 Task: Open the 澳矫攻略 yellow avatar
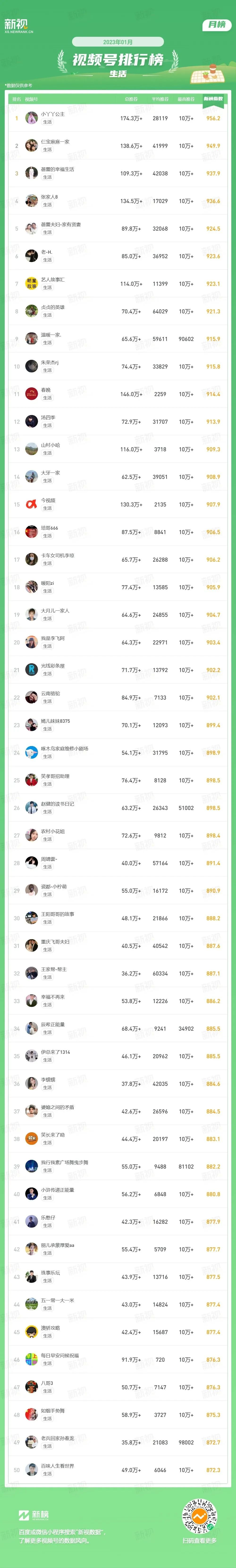point(32,1332)
